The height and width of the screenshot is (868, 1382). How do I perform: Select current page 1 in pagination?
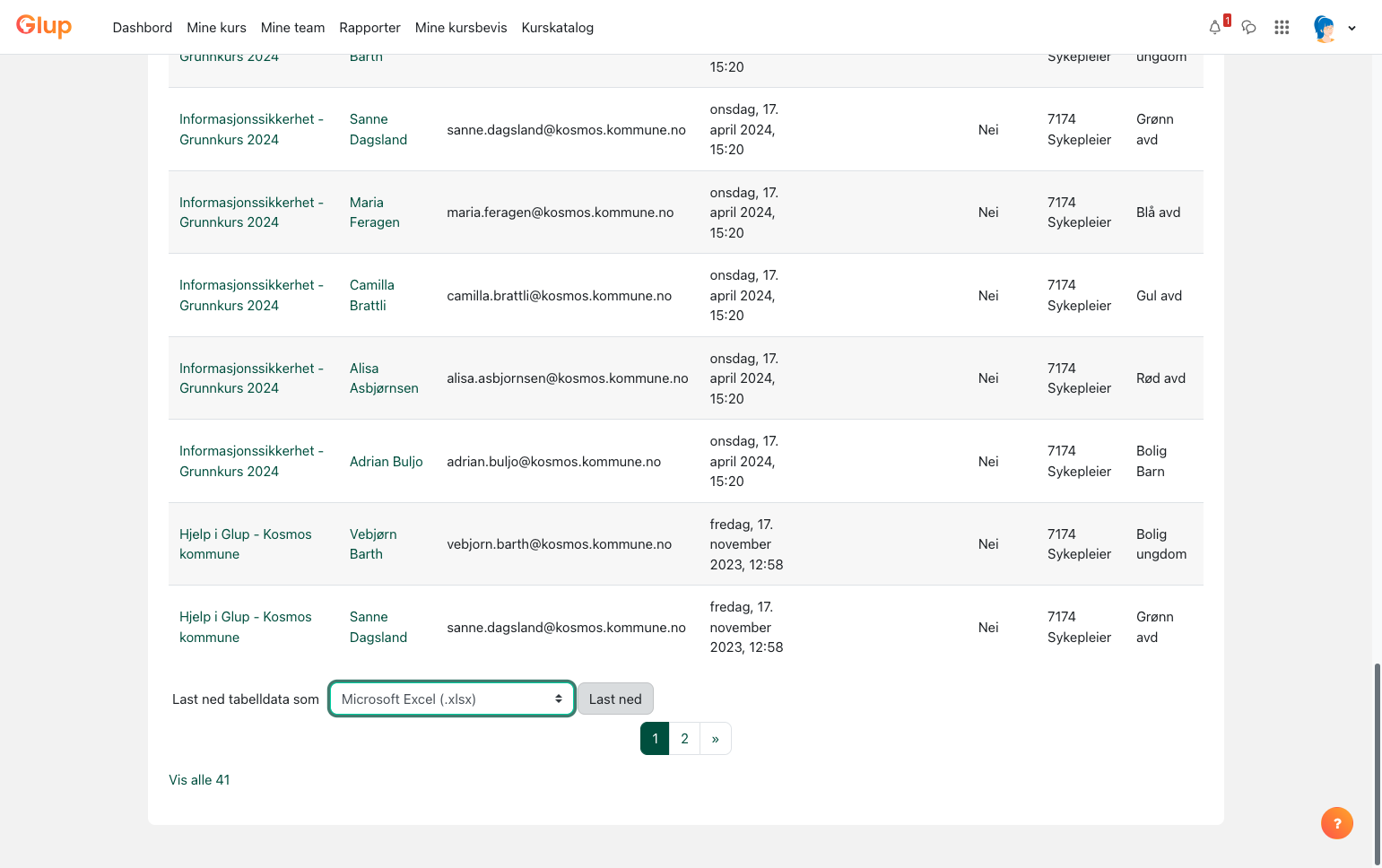pyautogui.click(x=655, y=739)
